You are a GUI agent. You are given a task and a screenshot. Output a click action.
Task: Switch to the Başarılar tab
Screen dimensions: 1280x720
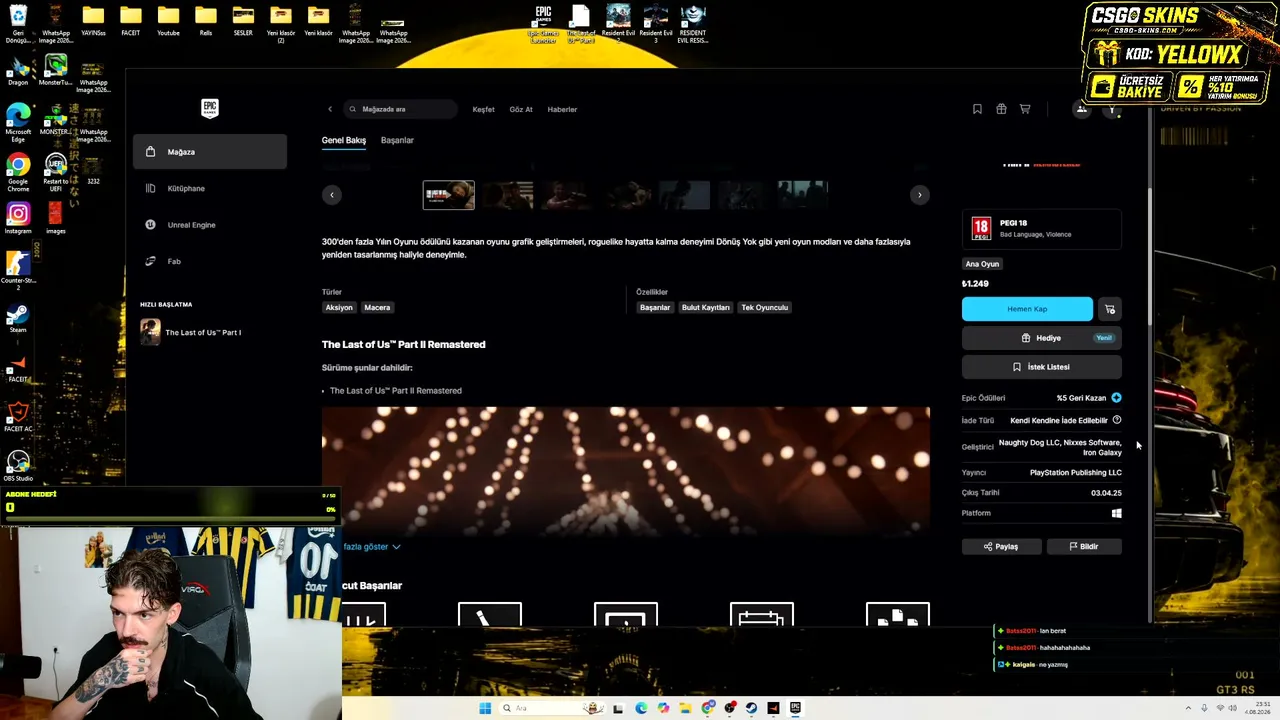[x=397, y=140]
